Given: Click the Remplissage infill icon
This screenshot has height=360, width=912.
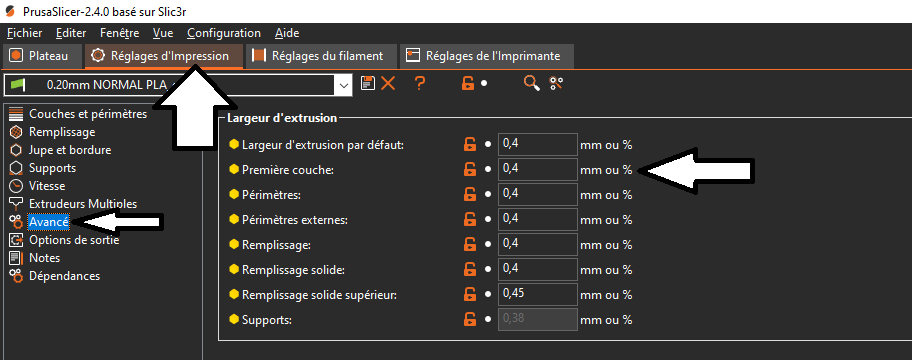Looking at the screenshot, I should [16, 132].
